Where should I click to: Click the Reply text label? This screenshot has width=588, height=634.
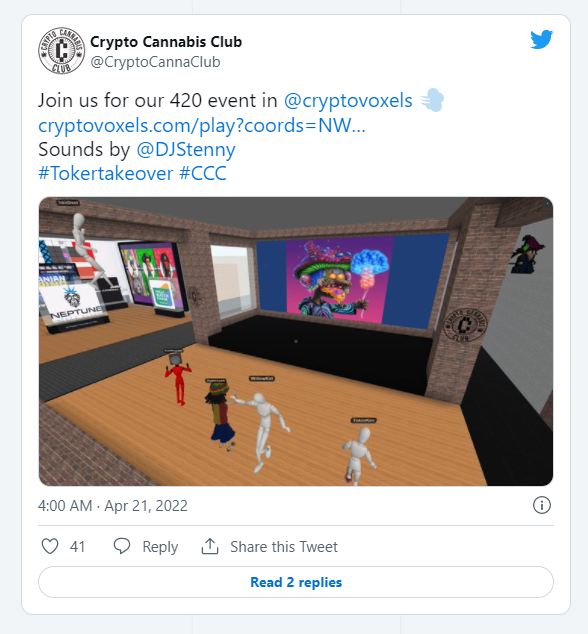(160, 547)
